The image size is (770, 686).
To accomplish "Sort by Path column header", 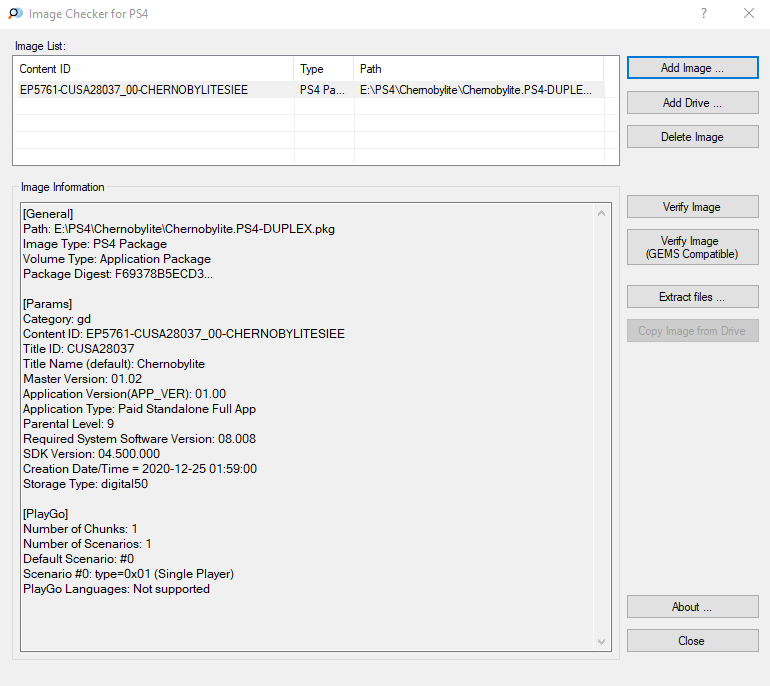I will (479, 69).
